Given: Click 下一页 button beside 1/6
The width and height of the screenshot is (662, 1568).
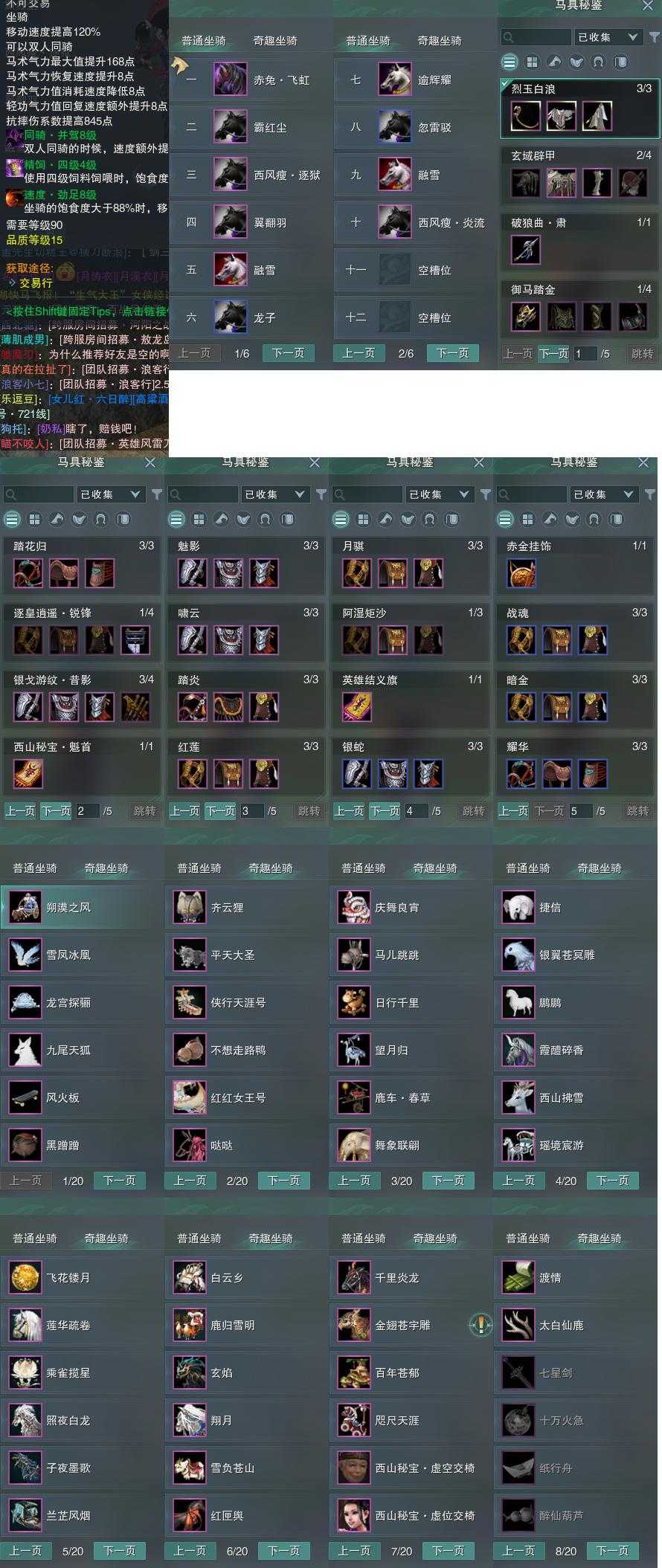Looking at the screenshot, I should (289, 353).
